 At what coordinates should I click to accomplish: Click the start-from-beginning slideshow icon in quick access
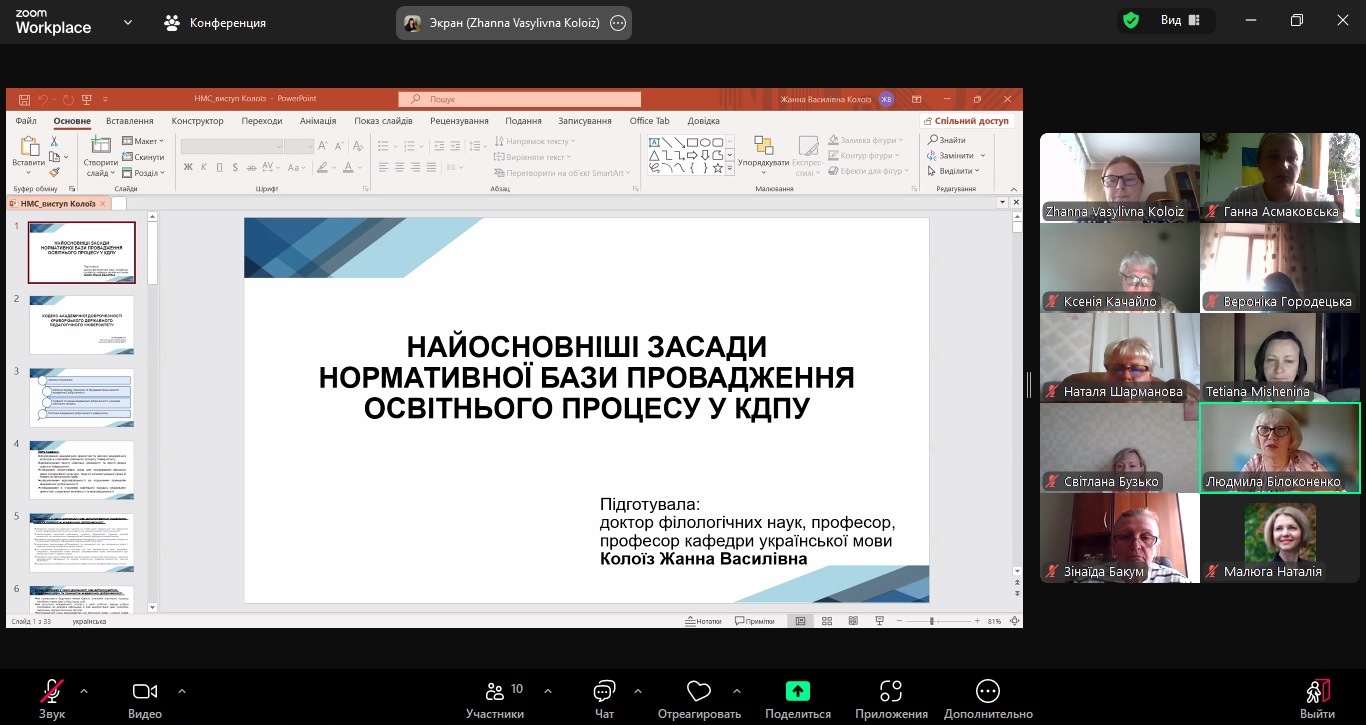[86, 99]
